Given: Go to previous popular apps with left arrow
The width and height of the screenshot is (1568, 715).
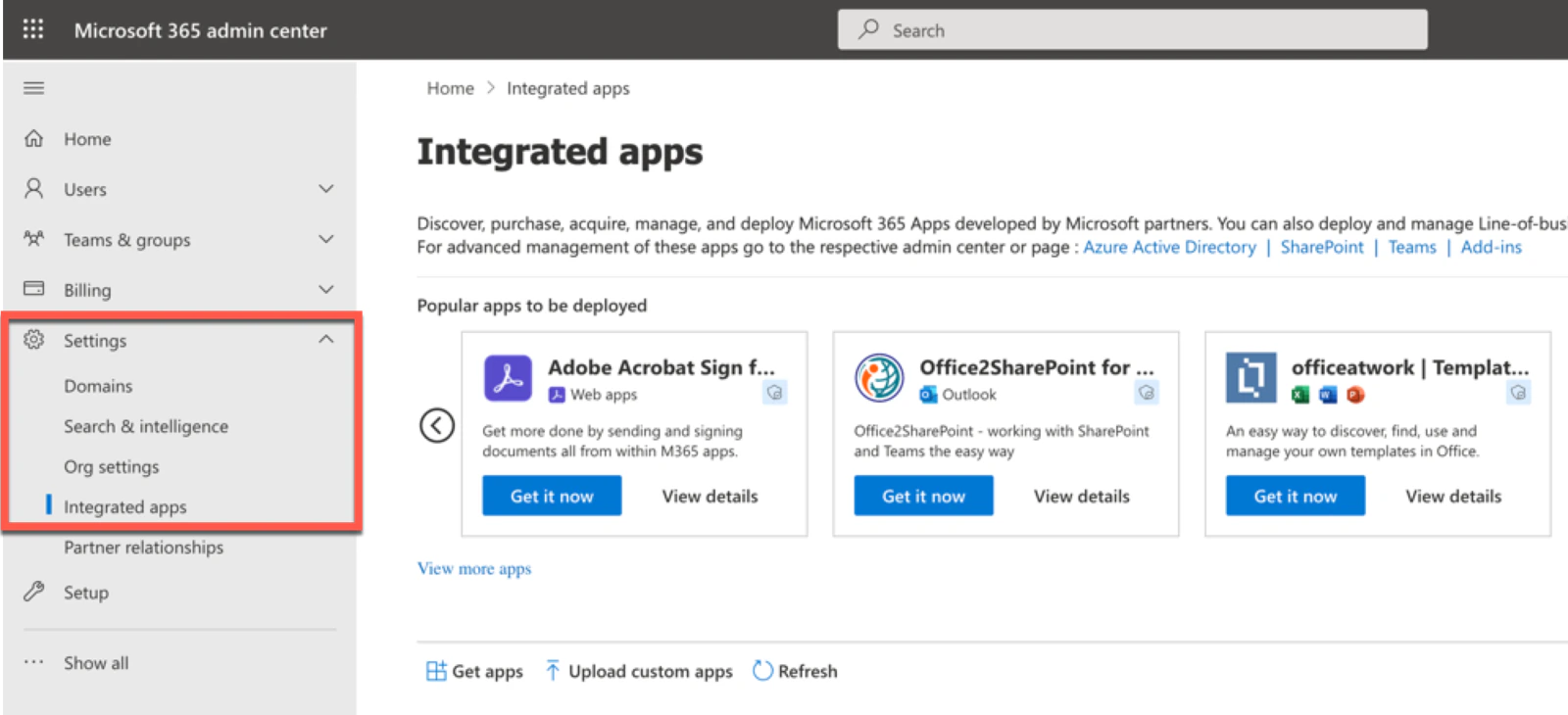Looking at the screenshot, I should click(x=437, y=426).
